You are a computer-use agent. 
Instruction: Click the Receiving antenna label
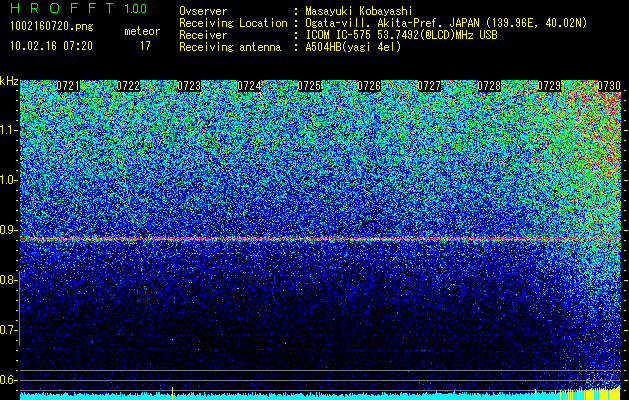230,47
